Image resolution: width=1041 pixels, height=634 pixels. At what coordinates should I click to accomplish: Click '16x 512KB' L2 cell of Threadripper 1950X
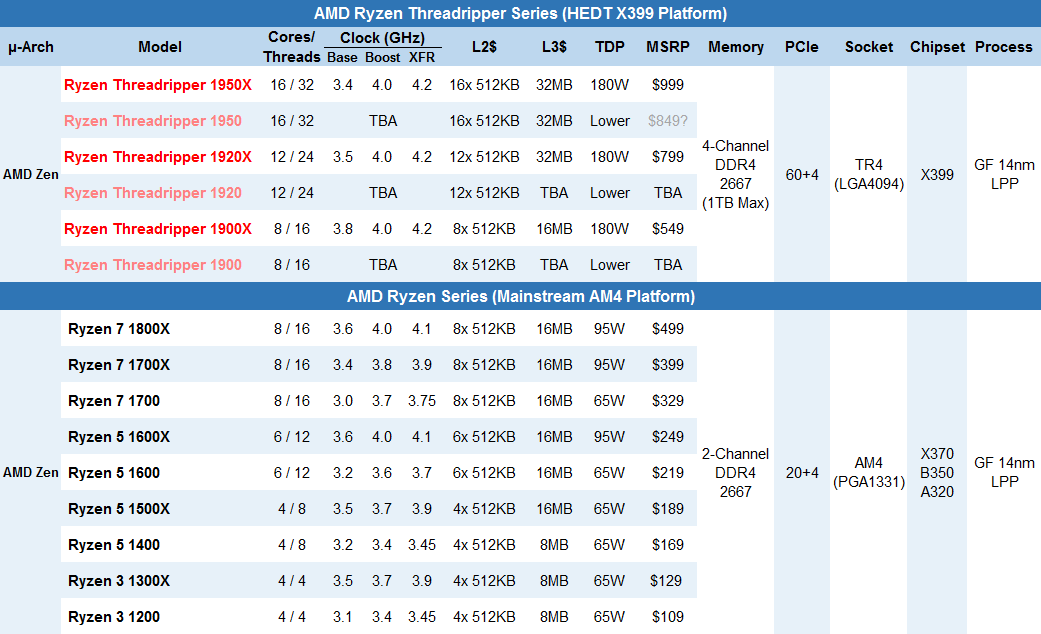pyautogui.click(x=484, y=85)
